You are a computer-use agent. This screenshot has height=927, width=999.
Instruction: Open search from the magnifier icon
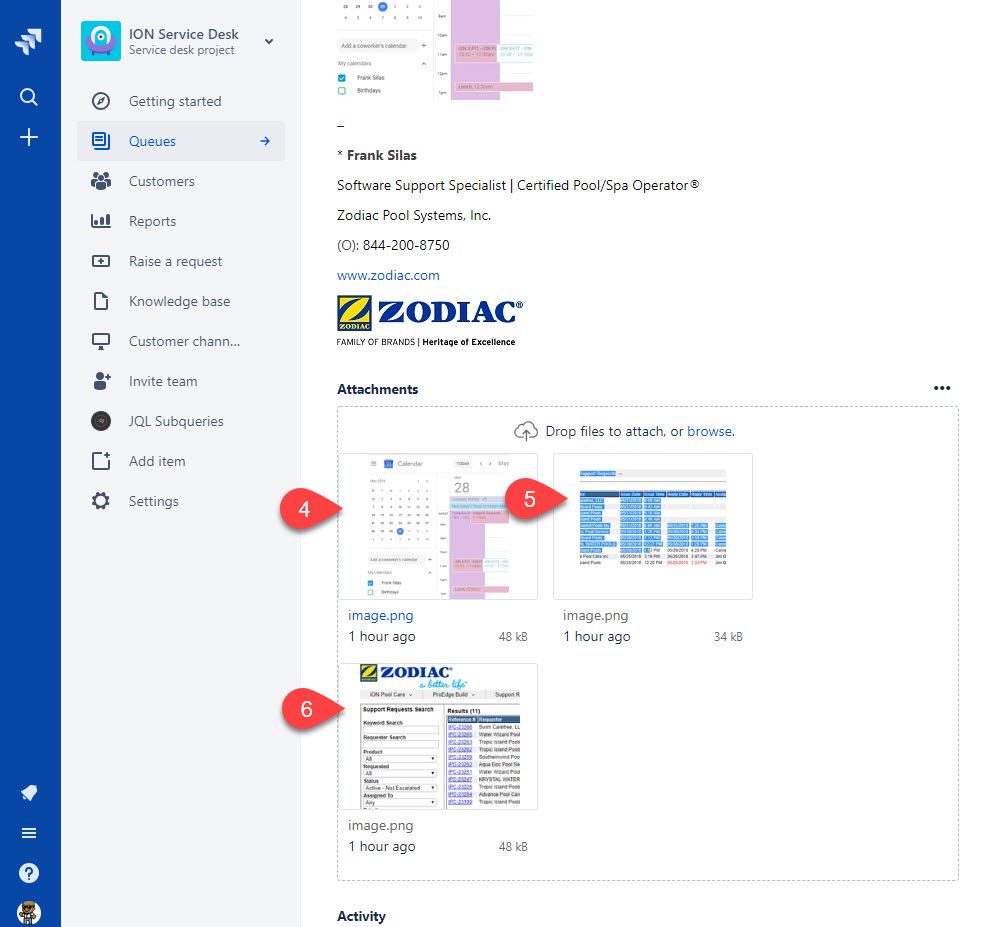(29, 97)
